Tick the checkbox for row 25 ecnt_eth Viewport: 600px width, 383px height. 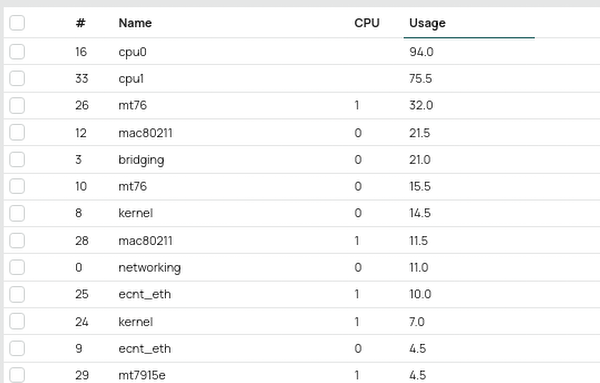point(17,294)
